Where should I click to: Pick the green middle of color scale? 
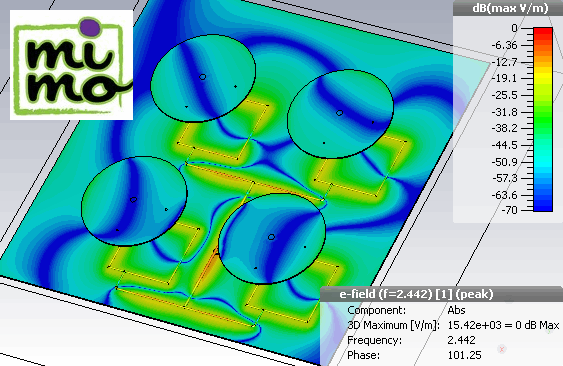tap(543, 120)
